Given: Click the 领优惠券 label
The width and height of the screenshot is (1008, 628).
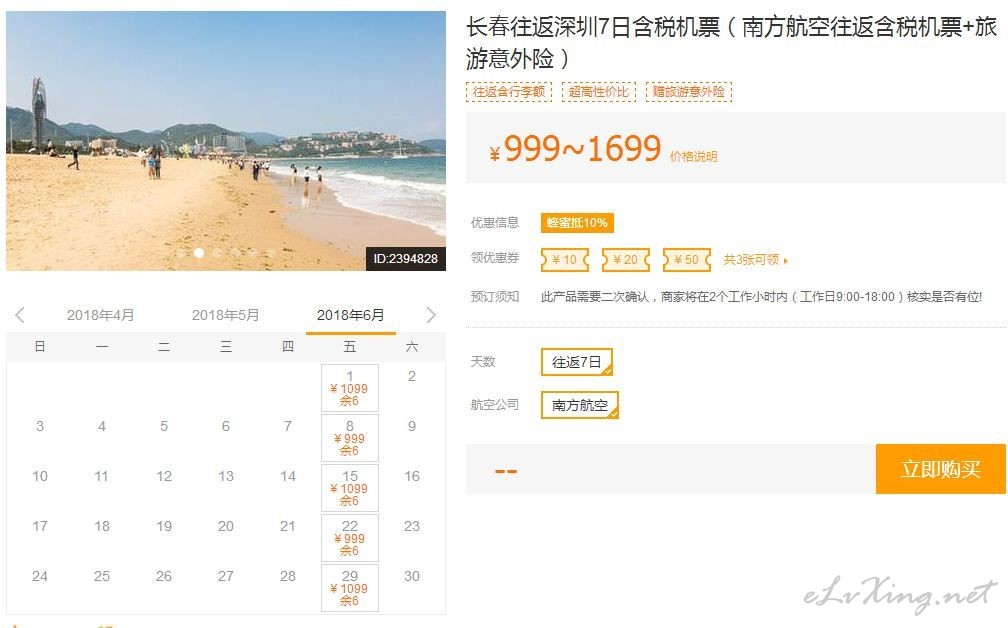Looking at the screenshot, I should 494,258.
